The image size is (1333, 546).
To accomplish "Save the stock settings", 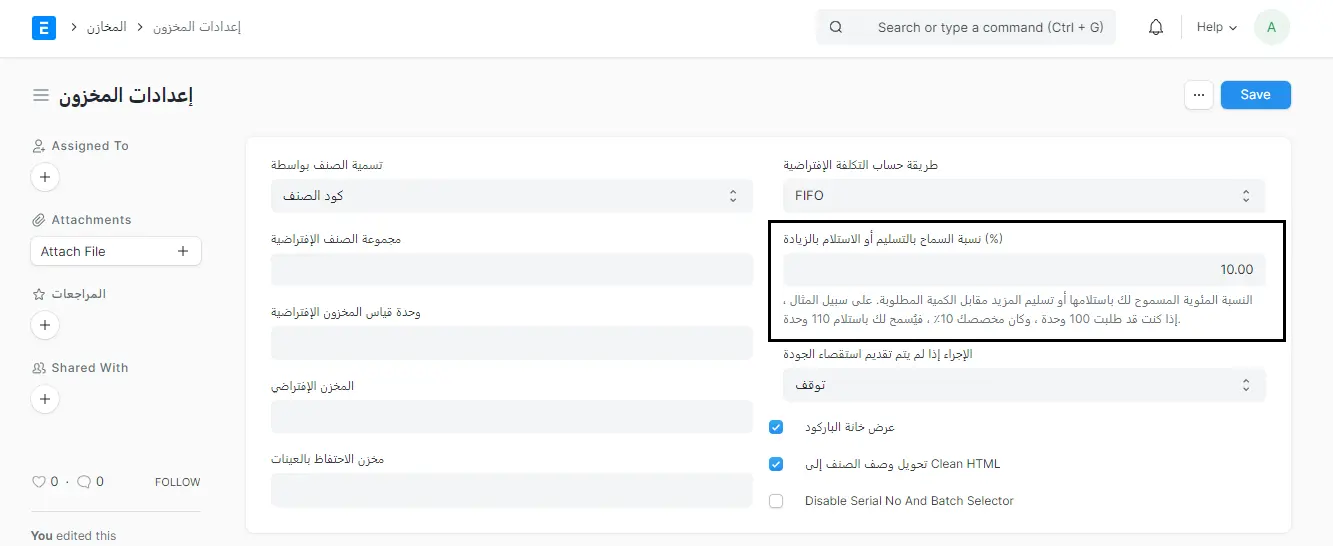I will [1255, 95].
